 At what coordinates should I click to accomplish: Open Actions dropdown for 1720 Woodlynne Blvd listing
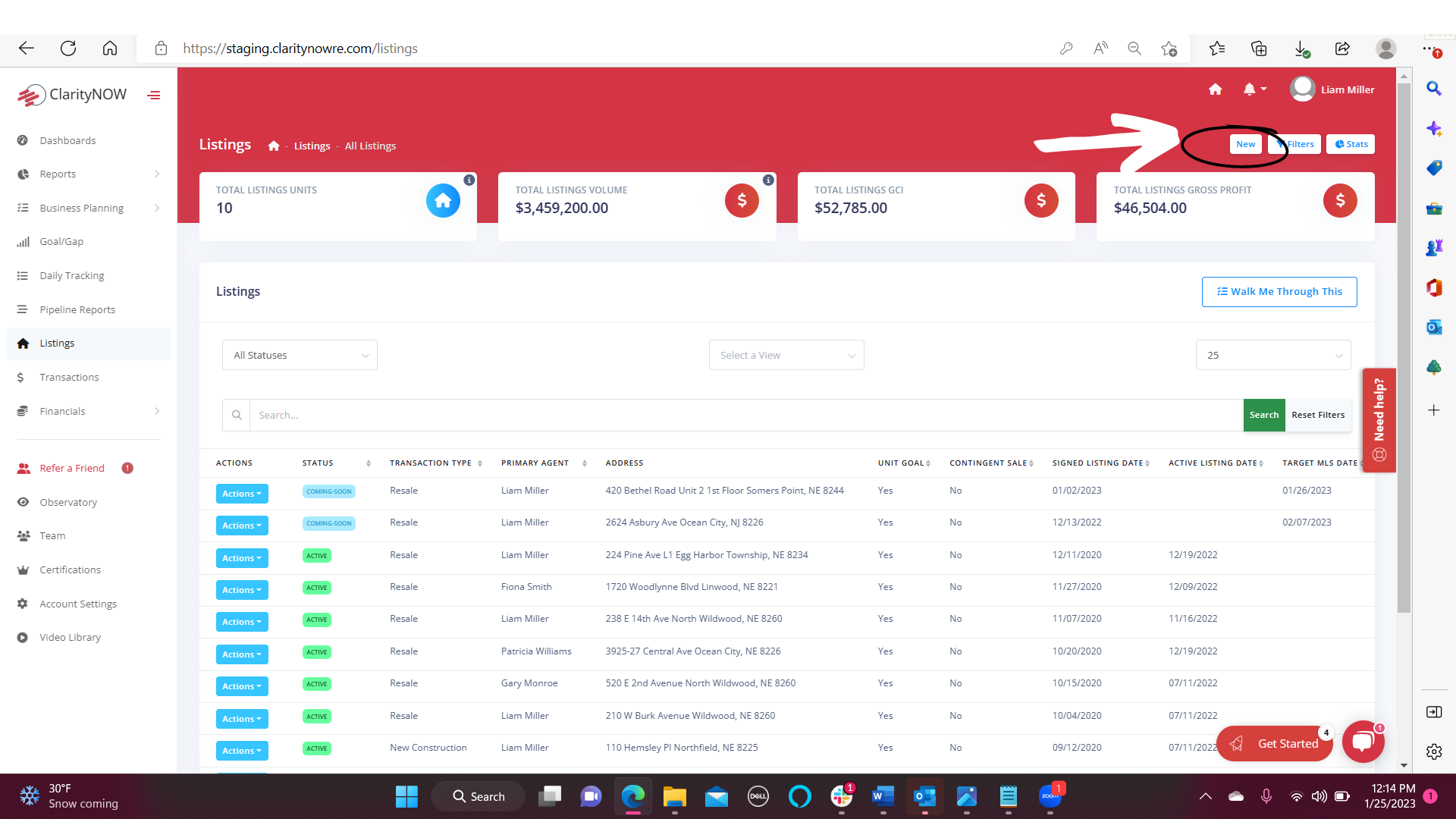click(242, 590)
